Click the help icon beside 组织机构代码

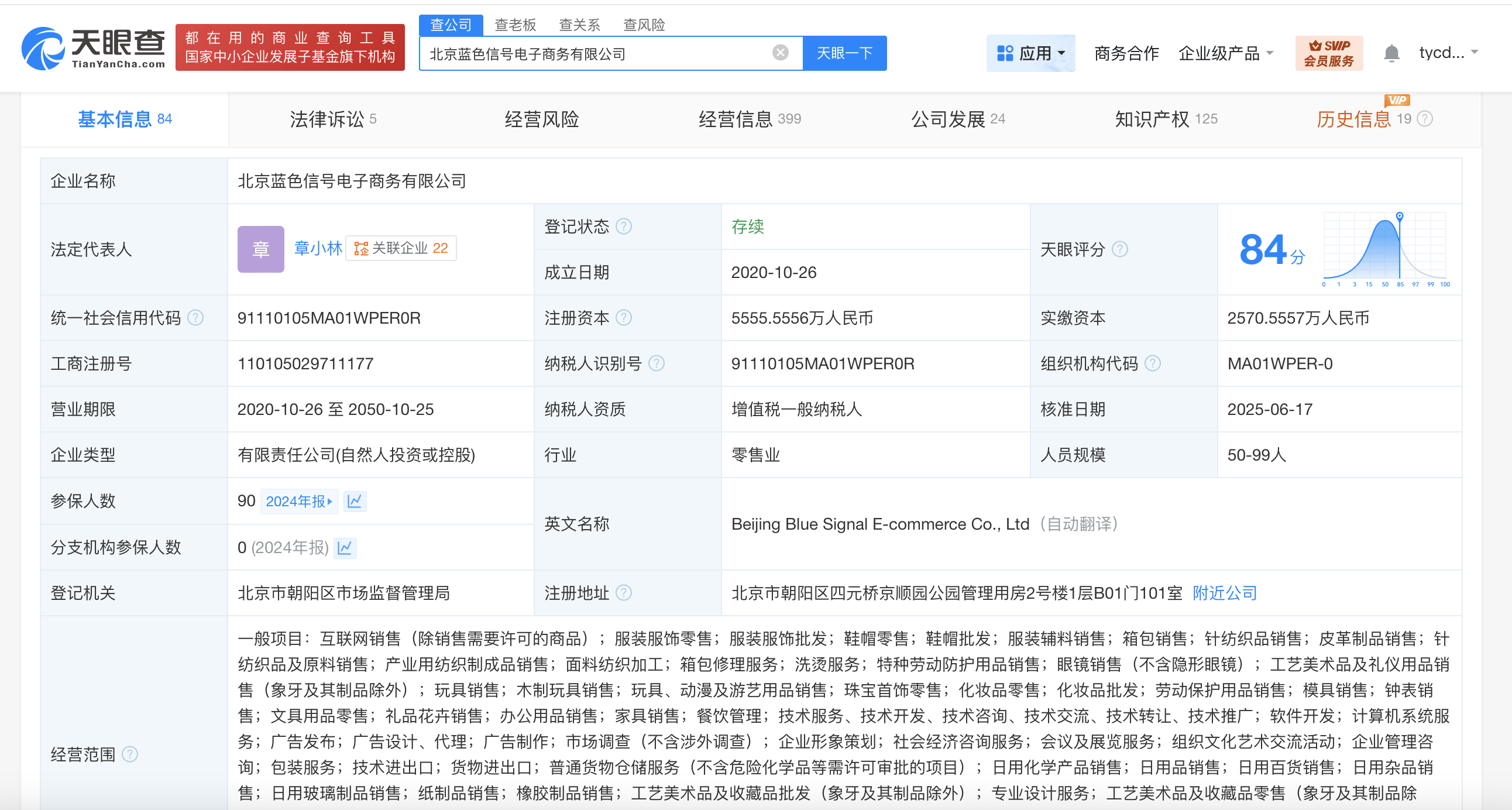coord(1152,364)
